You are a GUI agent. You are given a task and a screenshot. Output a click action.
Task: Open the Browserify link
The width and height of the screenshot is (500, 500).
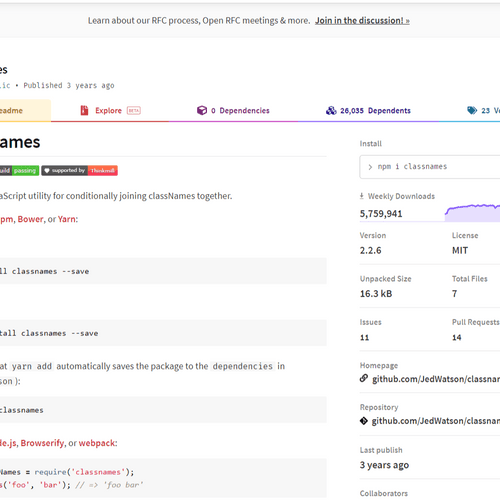(x=42, y=443)
